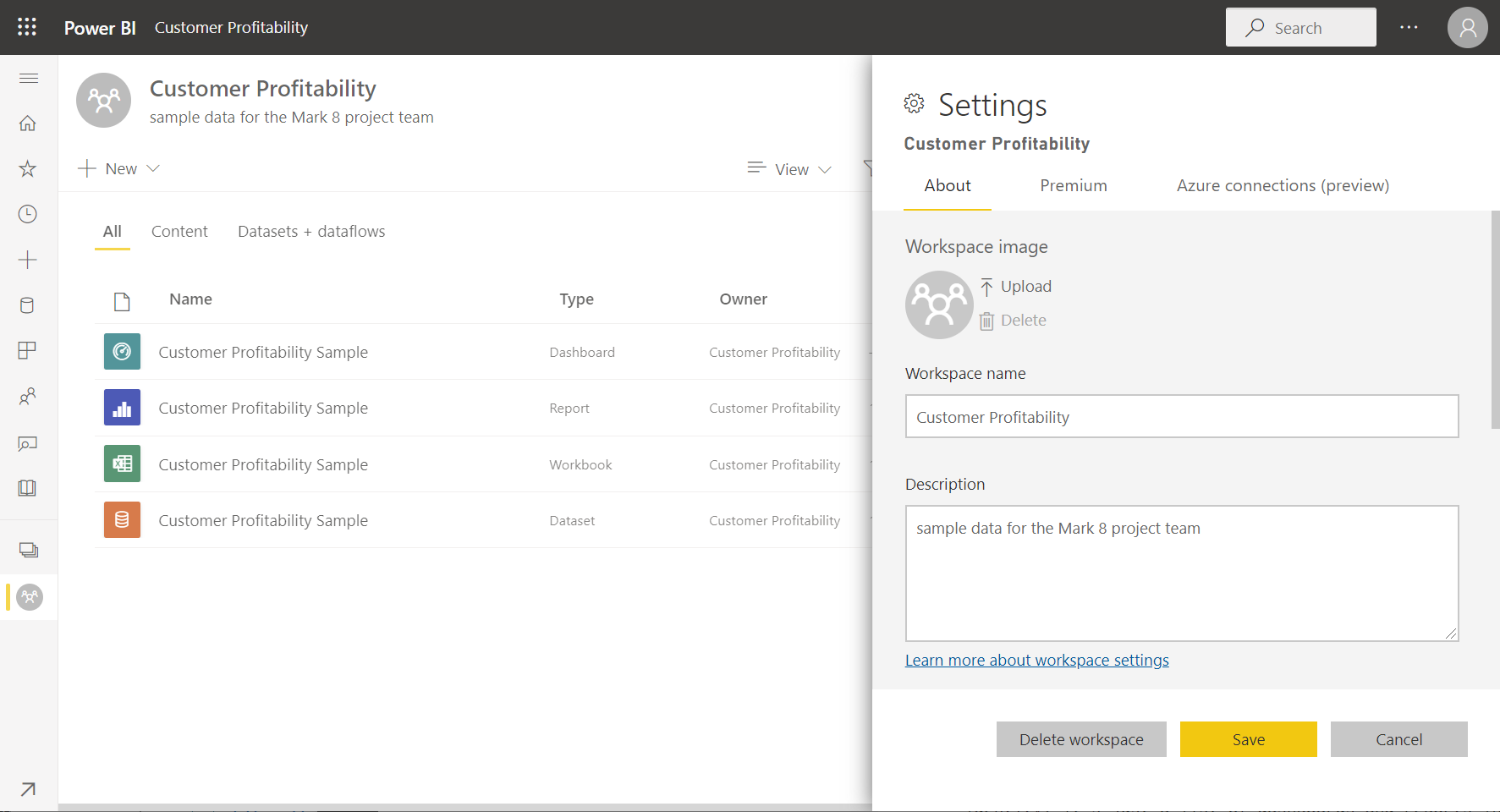
Task: View Recent items using the clock icon
Action: pyautogui.click(x=28, y=214)
